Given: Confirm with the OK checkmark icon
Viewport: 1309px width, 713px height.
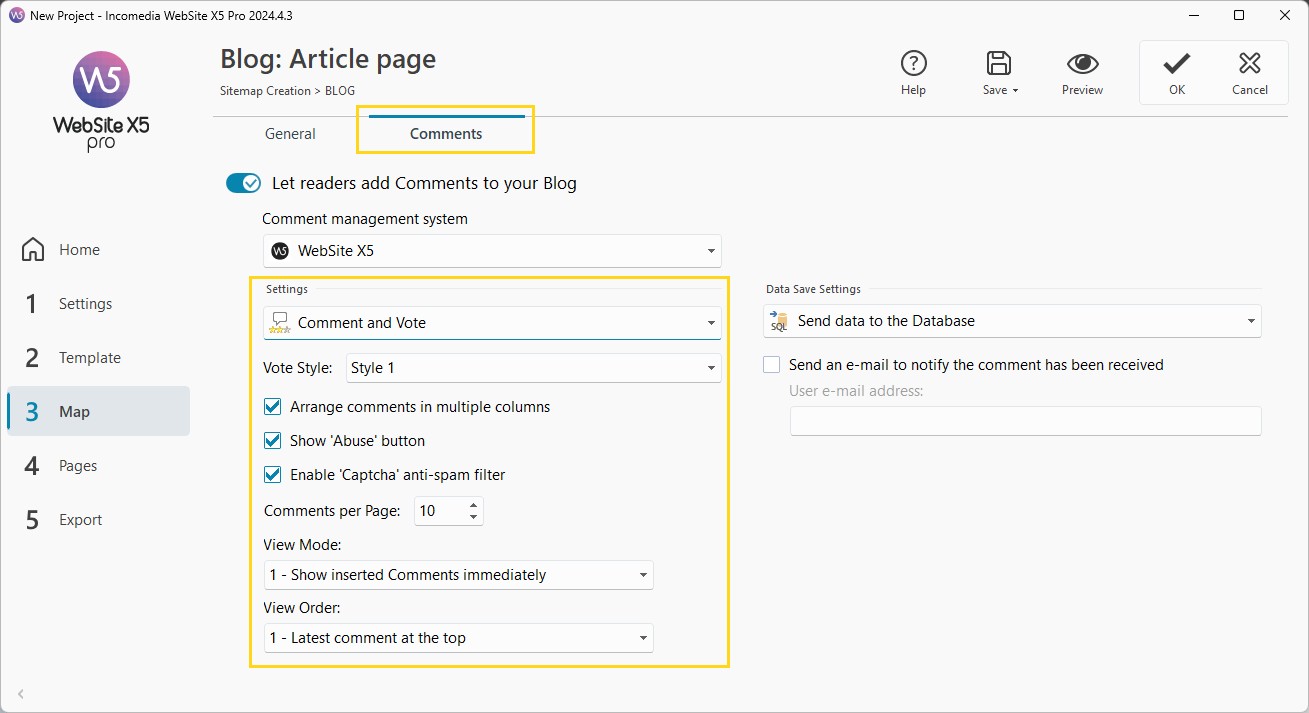Looking at the screenshot, I should pyautogui.click(x=1176, y=64).
